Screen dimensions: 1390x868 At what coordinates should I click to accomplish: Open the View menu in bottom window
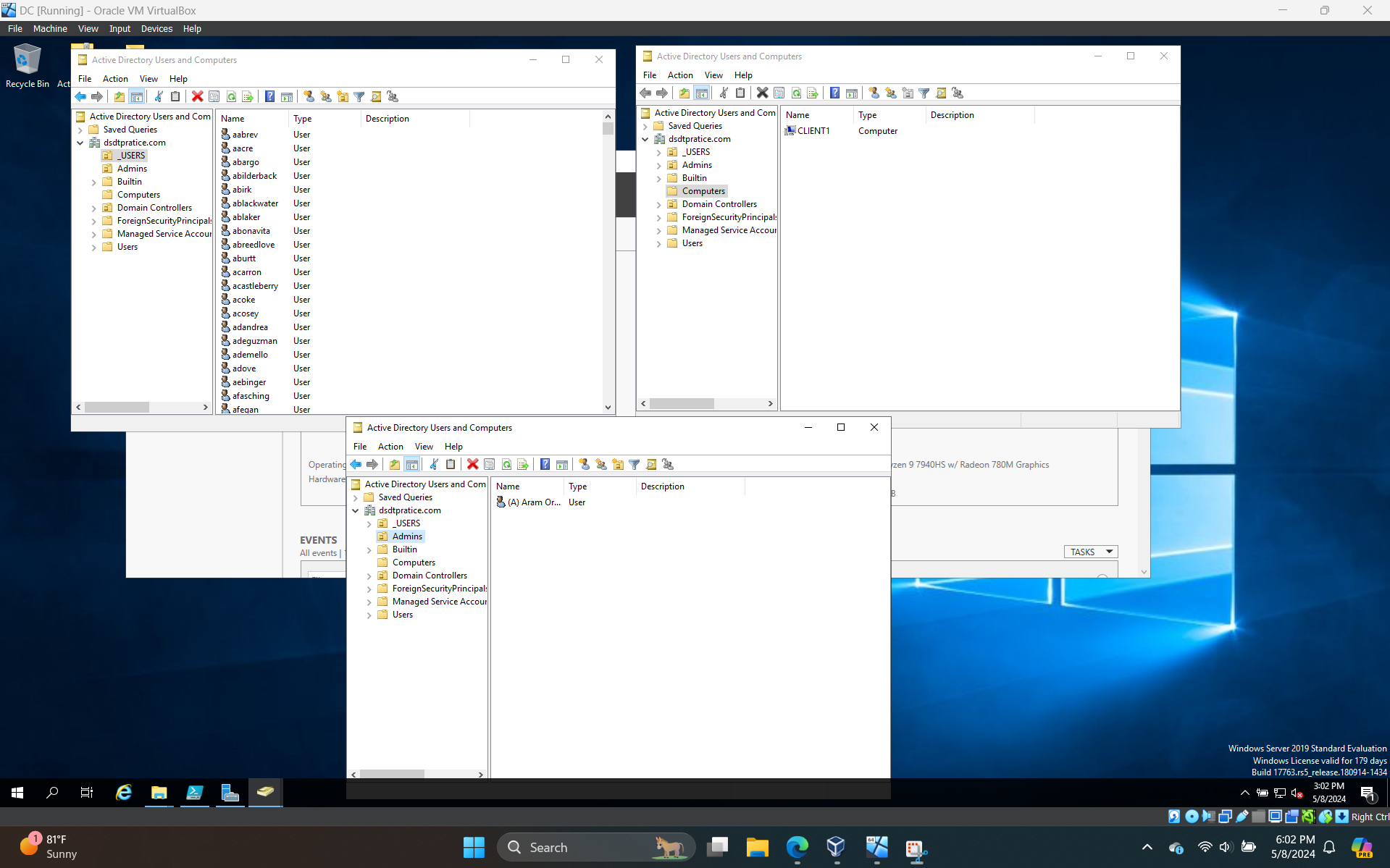[424, 446]
